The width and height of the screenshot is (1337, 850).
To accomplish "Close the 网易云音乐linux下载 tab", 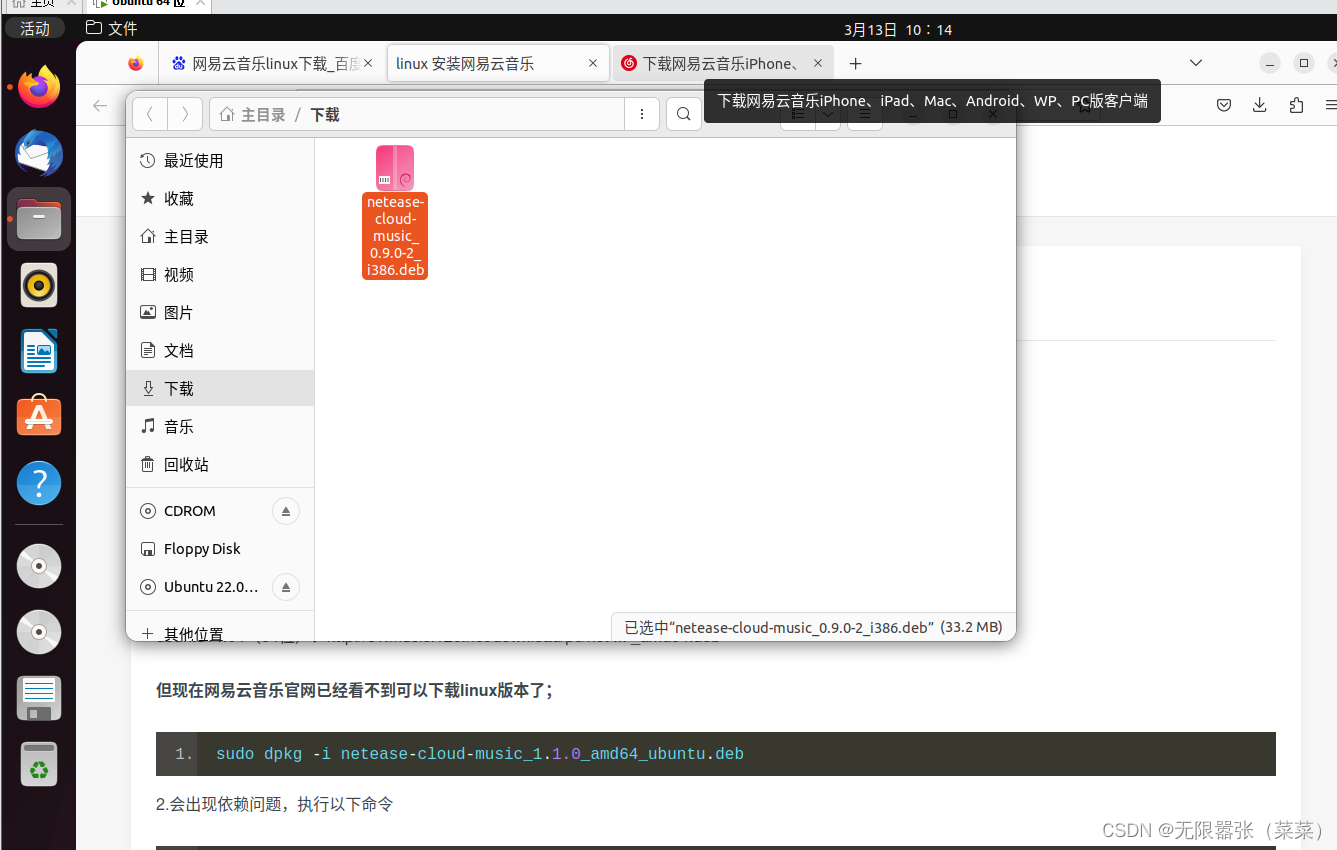I will pos(368,63).
